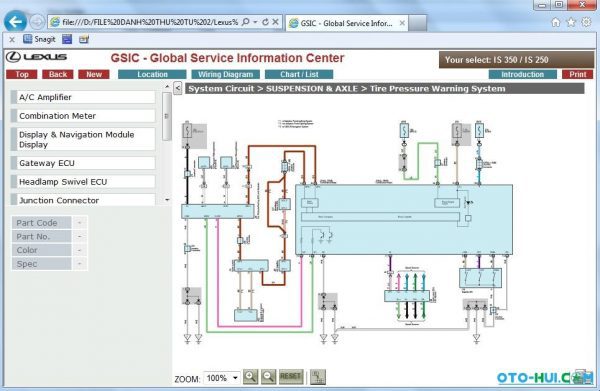Click the zoom in magnifier icon
Image resolution: width=600 pixels, height=391 pixels.
[251, 377]
